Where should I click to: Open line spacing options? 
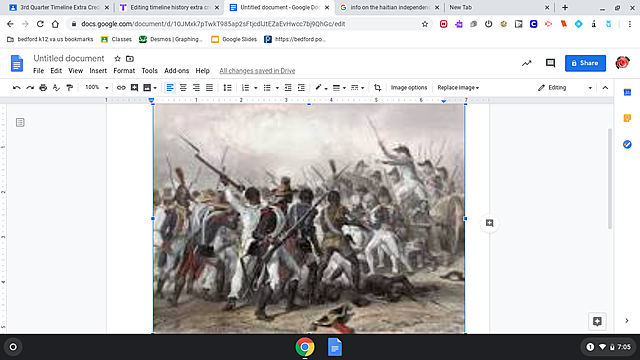(227, 88)
